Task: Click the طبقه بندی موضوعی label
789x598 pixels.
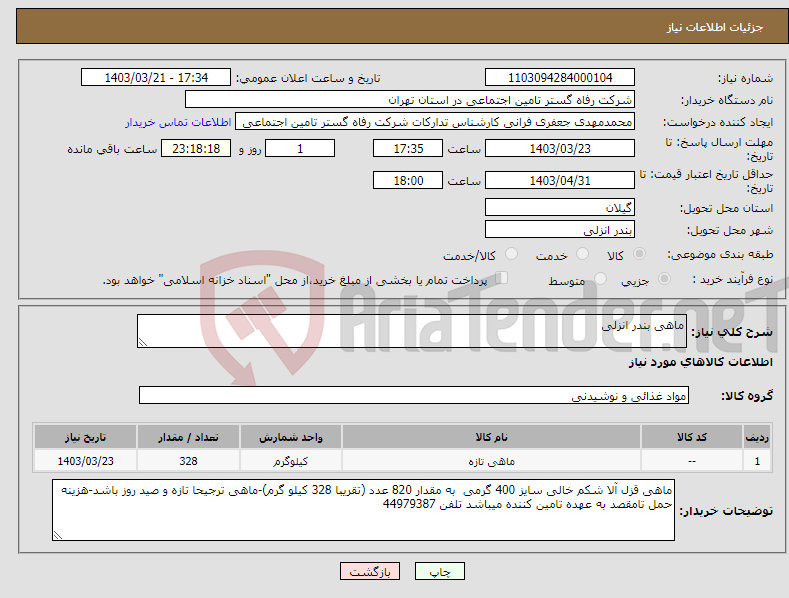Action: [x=720, y=255]
